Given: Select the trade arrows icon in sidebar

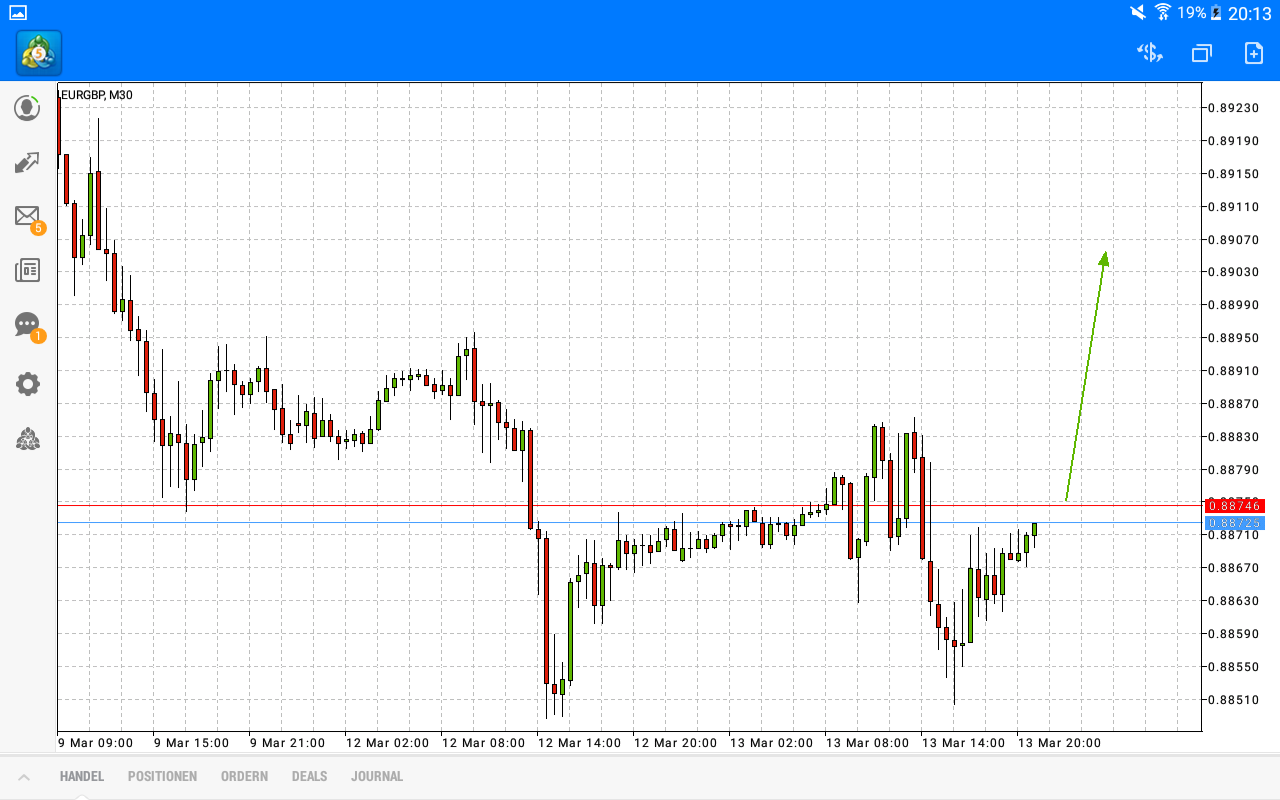Looking at the screenshot, I should click(x=27, y=162).
